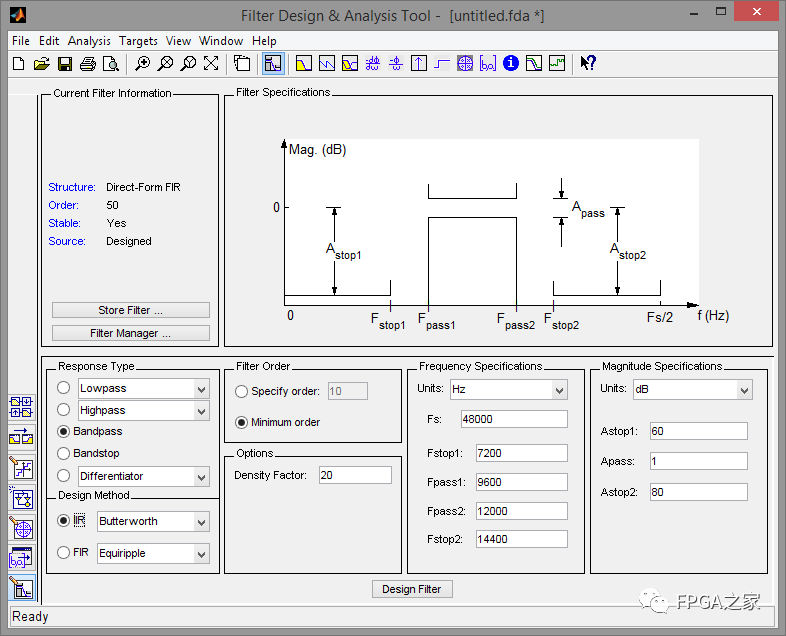Open the Butterworth IIR method dropdown
786x636 pixels.
(x=202, y=522)
